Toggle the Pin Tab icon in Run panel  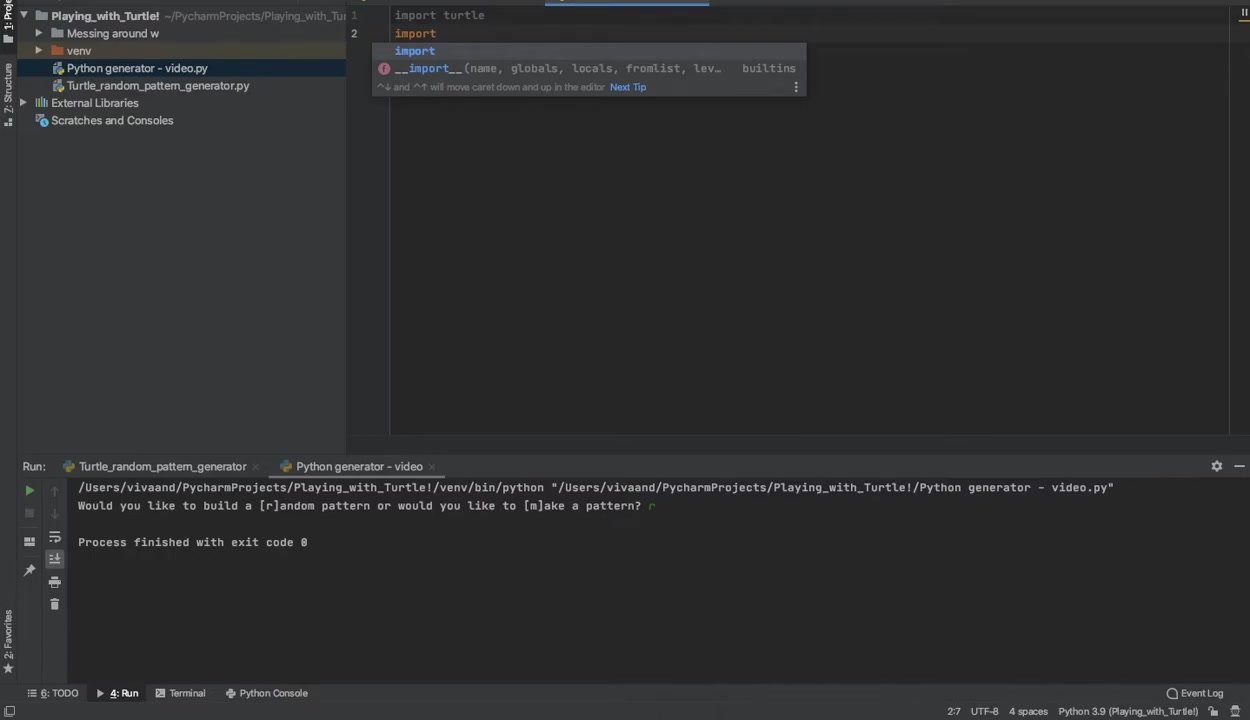29,570
